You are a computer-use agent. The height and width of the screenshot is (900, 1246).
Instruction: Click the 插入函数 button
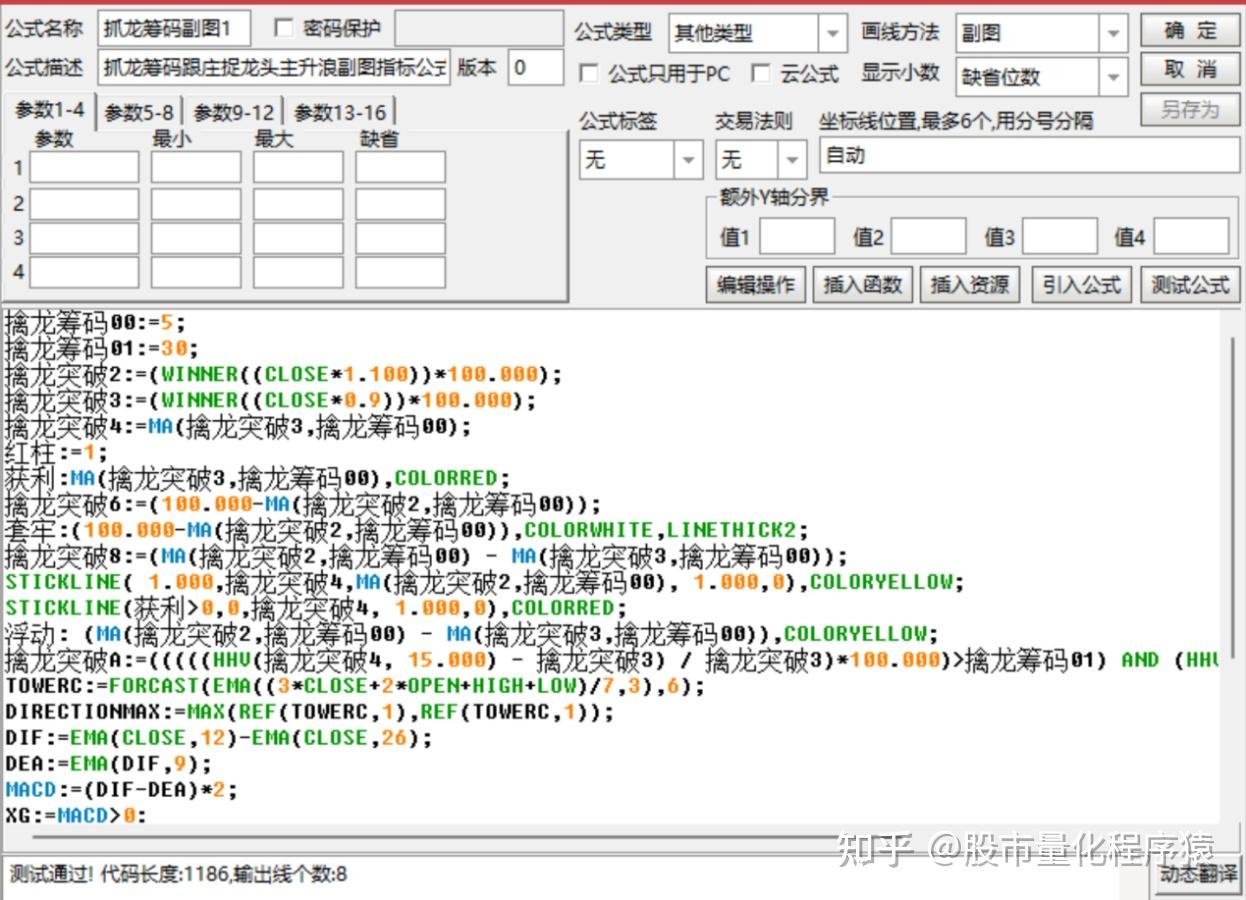click(862, 285)
